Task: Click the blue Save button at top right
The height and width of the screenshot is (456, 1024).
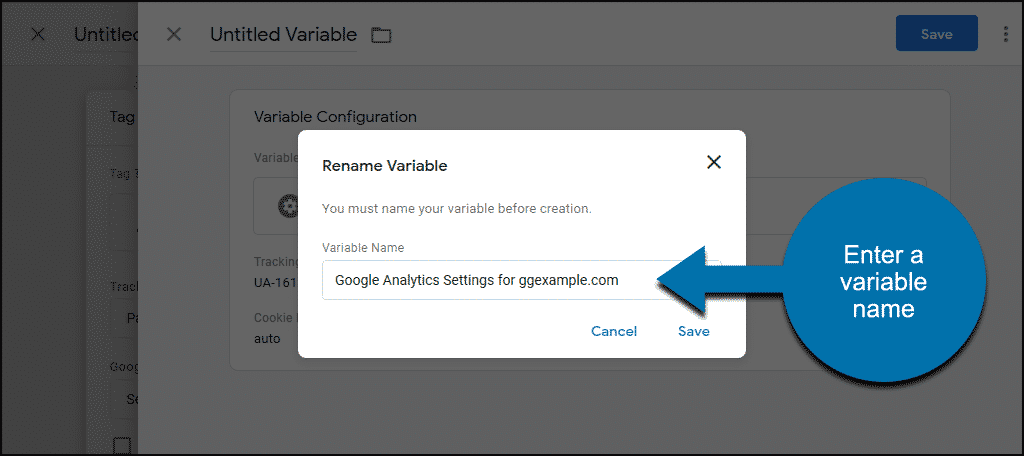Action: click(x=936, y=34)
